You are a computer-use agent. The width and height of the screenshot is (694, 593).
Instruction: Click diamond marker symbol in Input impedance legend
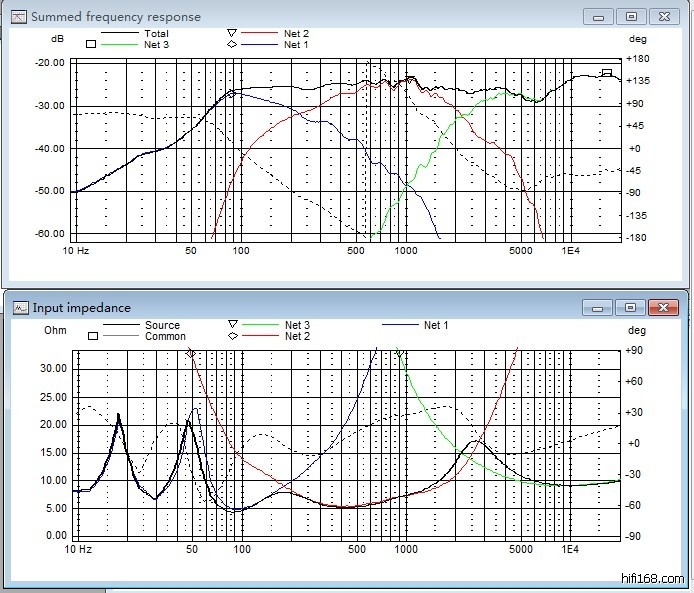[233, 336]
